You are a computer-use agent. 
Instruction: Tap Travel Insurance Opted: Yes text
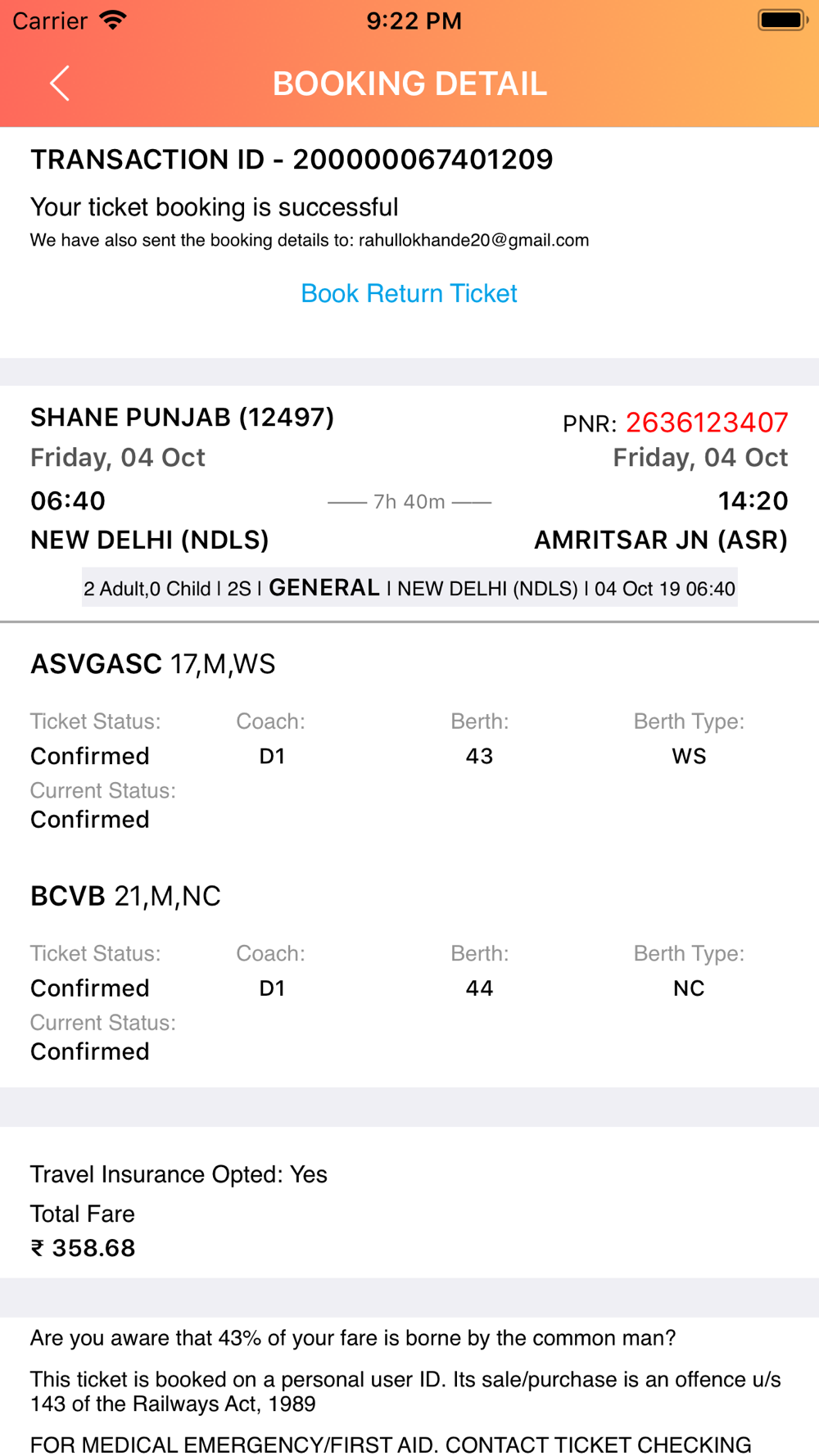pos(179,1174)
